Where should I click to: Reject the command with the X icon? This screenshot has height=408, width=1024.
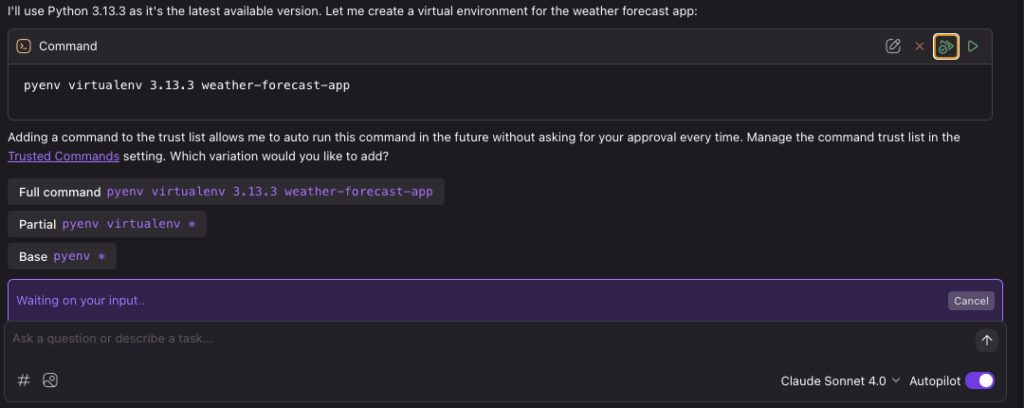[x=920, y=46]
